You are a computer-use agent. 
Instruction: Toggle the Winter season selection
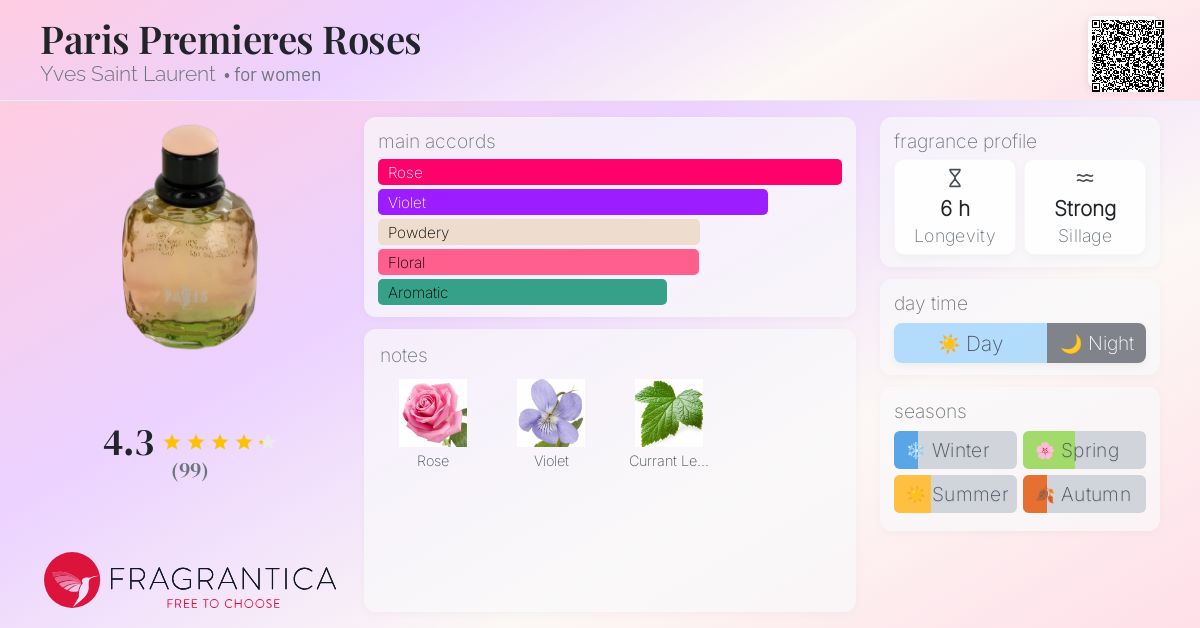coord(955,450)
